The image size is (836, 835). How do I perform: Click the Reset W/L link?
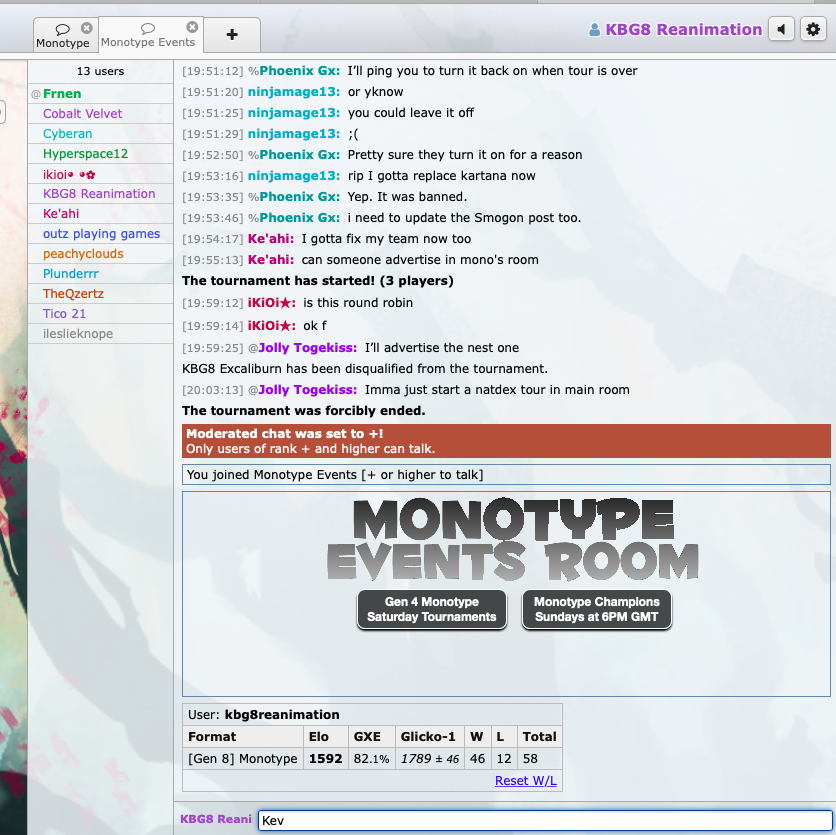click(525, 780)
